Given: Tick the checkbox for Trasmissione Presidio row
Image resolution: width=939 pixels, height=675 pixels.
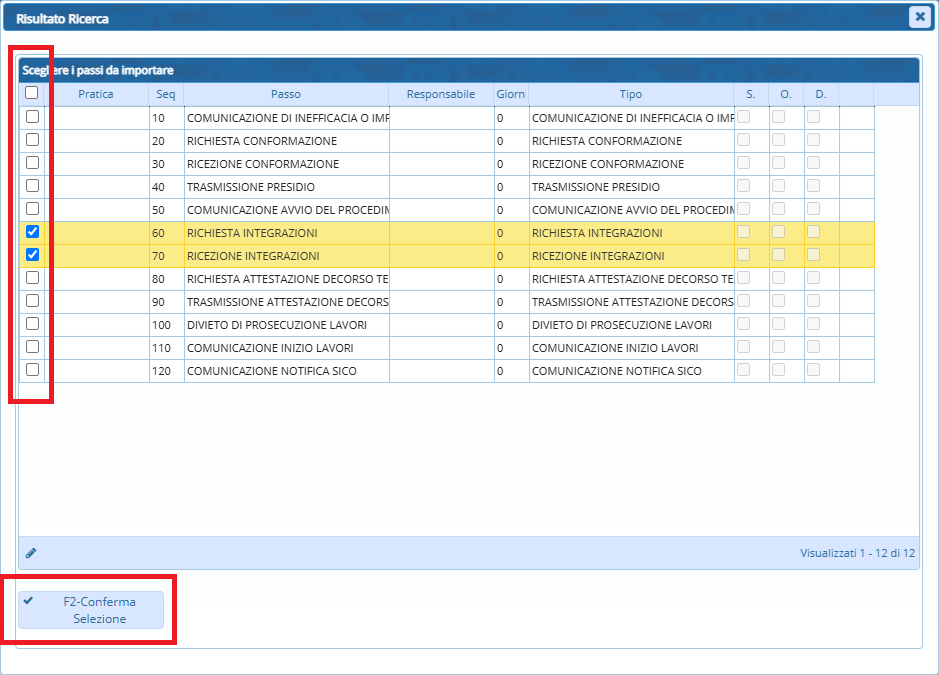Looking at the screenshot, I should 32,186.
